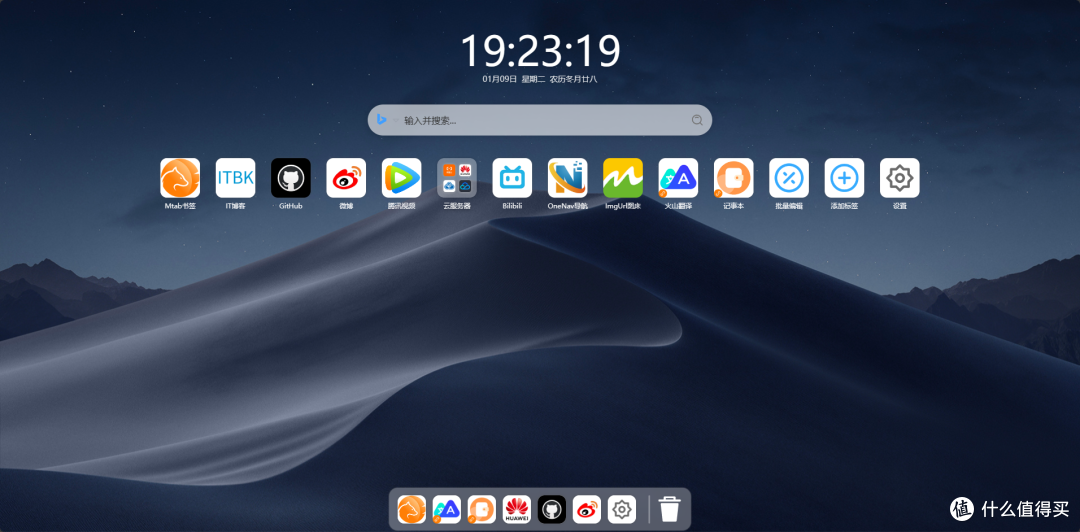Expand the 云服务器 folder group

coord(457,178)
